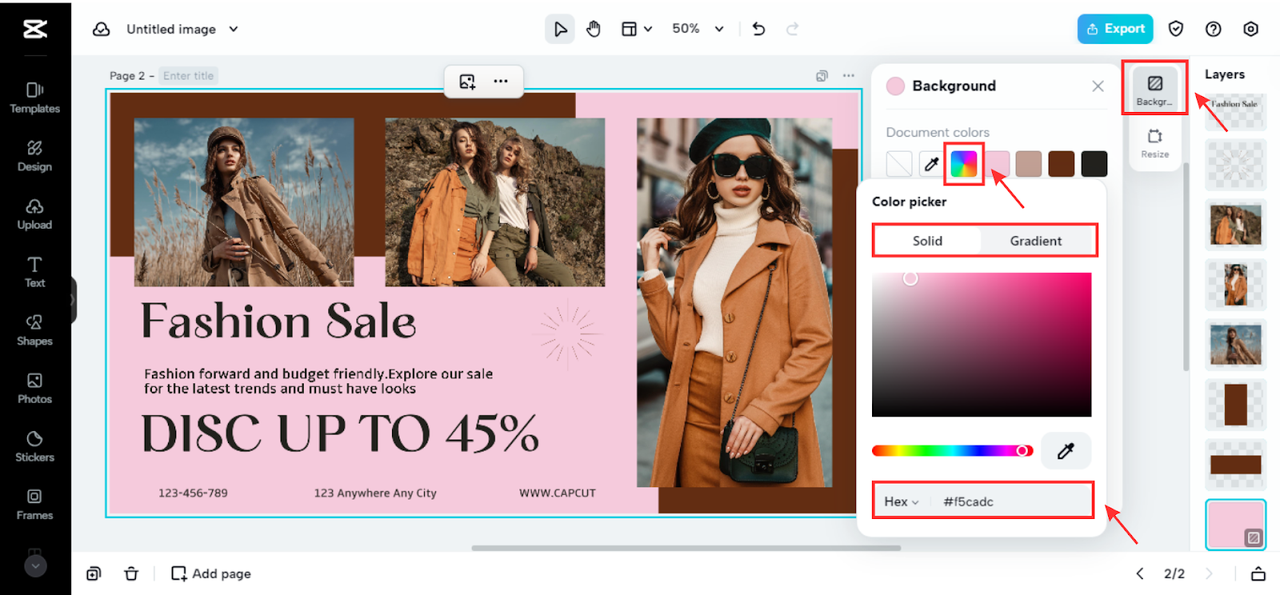Open the help question mark icon
Image resolution: width=1280 pixels, height=595 pixels.
[1214, 29]
